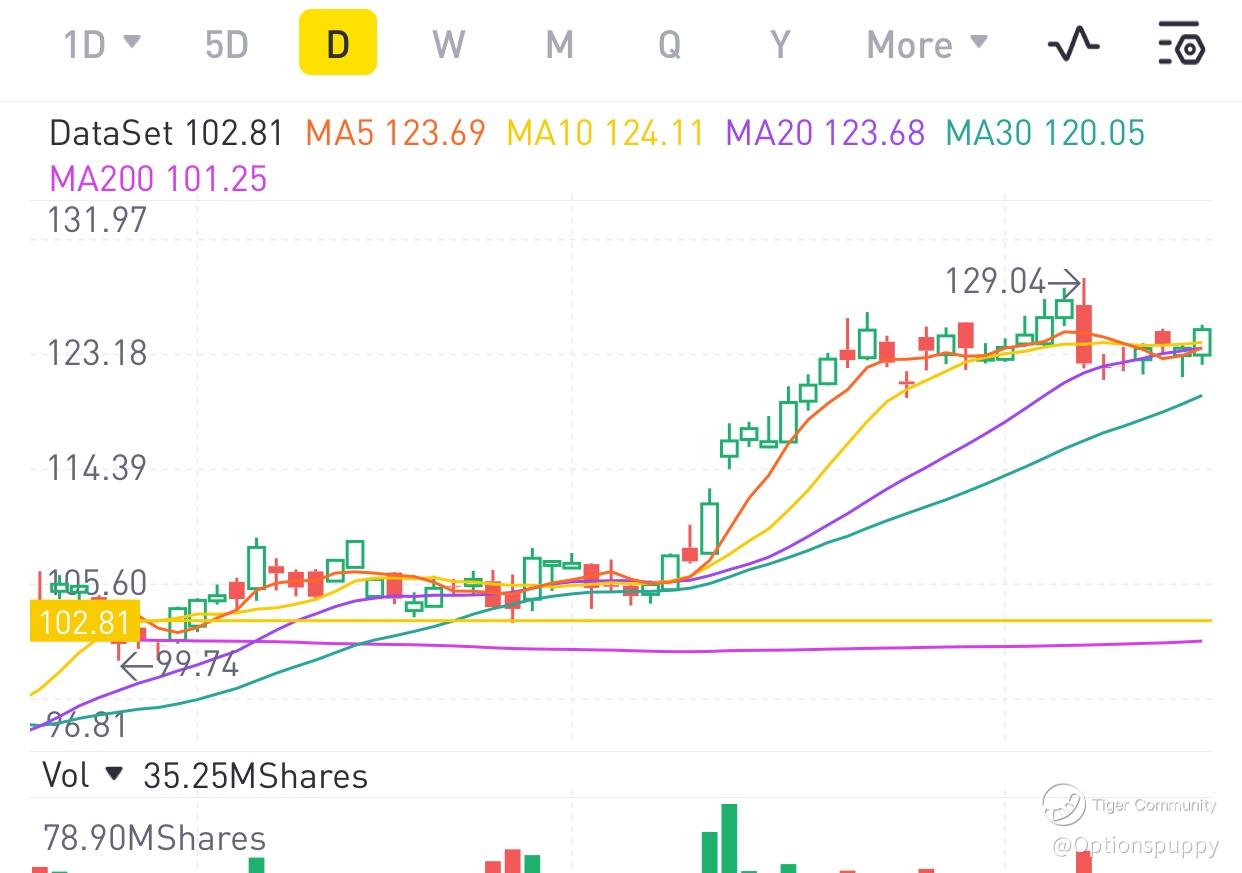Screen dimensions: 1242x873
Task: Click the 35.25MShares volume value
Action: (255, 776)
